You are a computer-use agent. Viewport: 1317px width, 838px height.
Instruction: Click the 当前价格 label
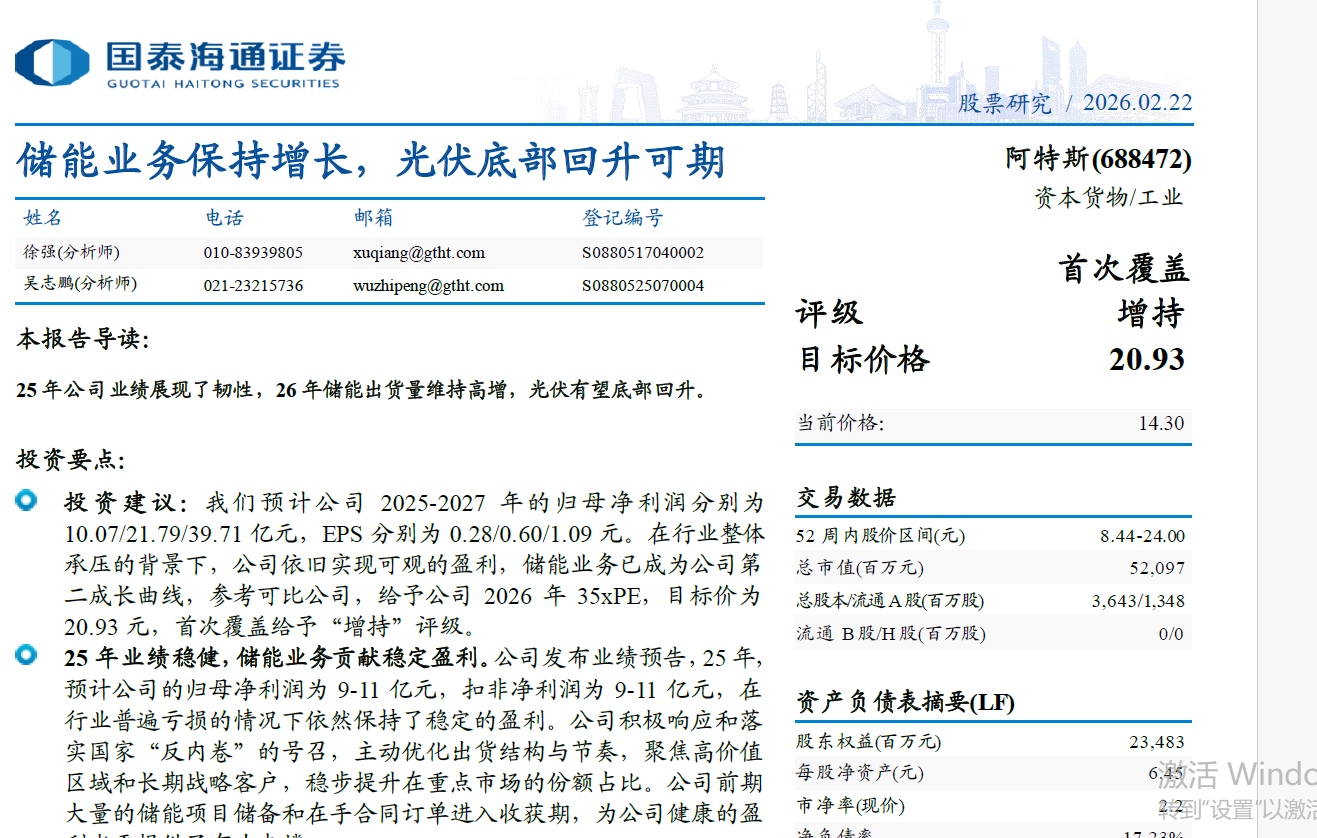coord(840,423)
